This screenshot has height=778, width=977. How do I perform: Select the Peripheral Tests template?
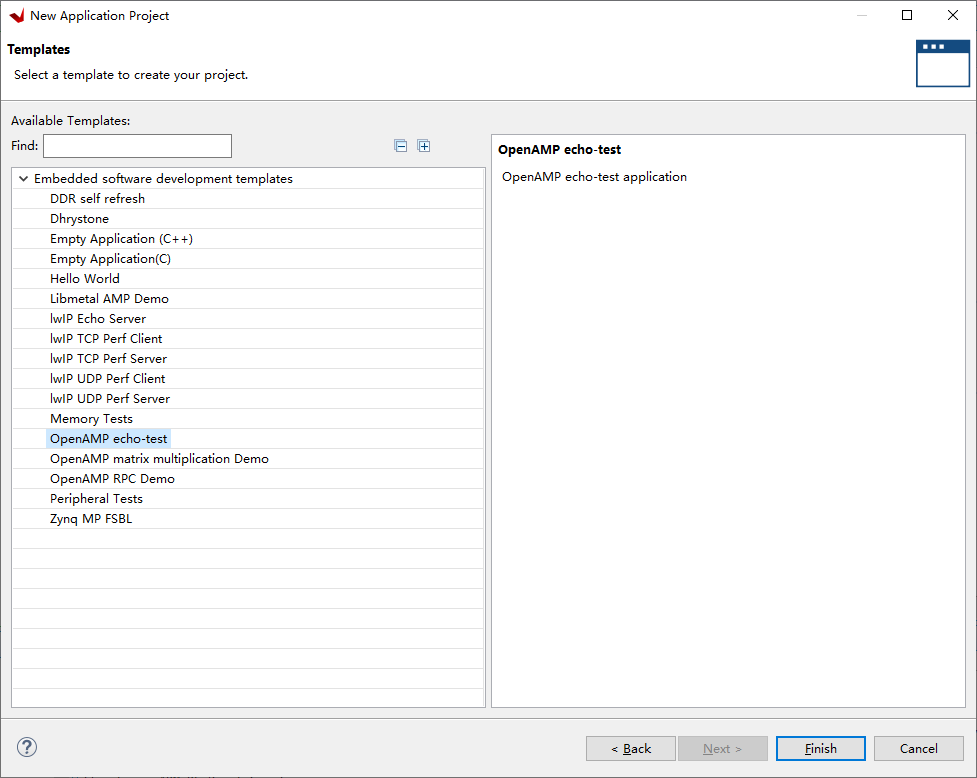(96, 498)
